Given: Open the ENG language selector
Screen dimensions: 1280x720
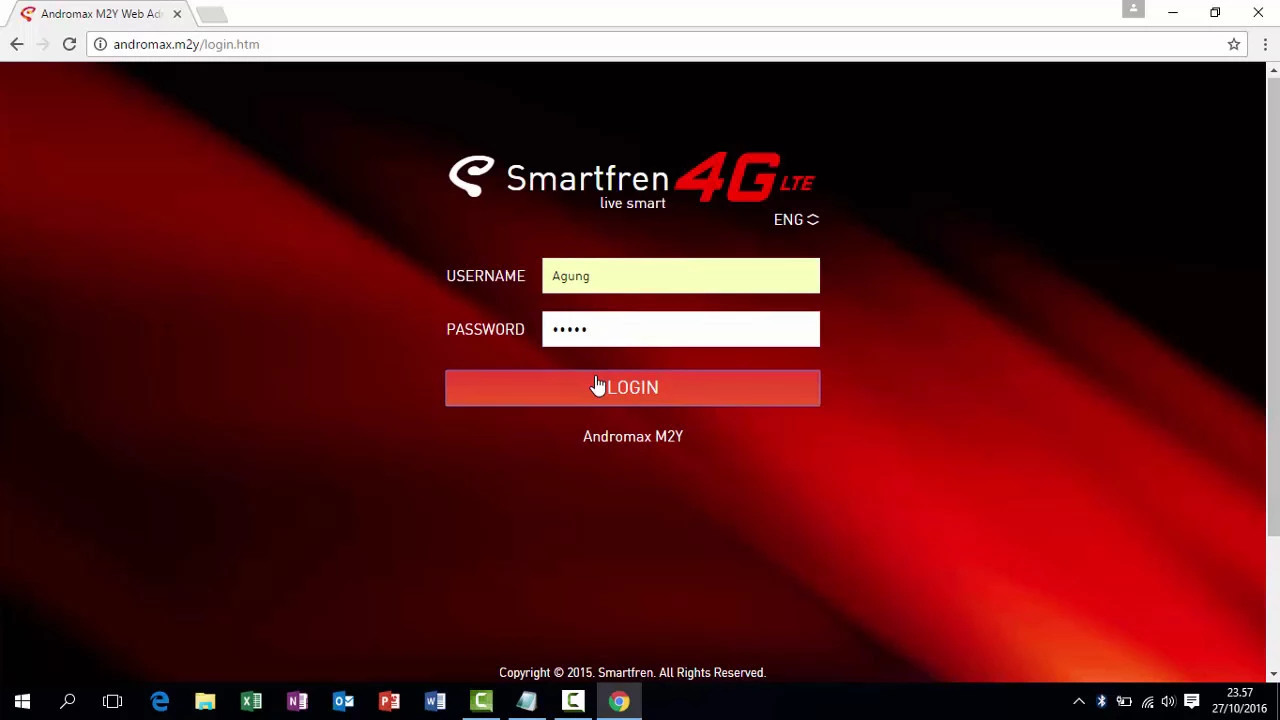Looking at the screenshot, I should (796, 220).
